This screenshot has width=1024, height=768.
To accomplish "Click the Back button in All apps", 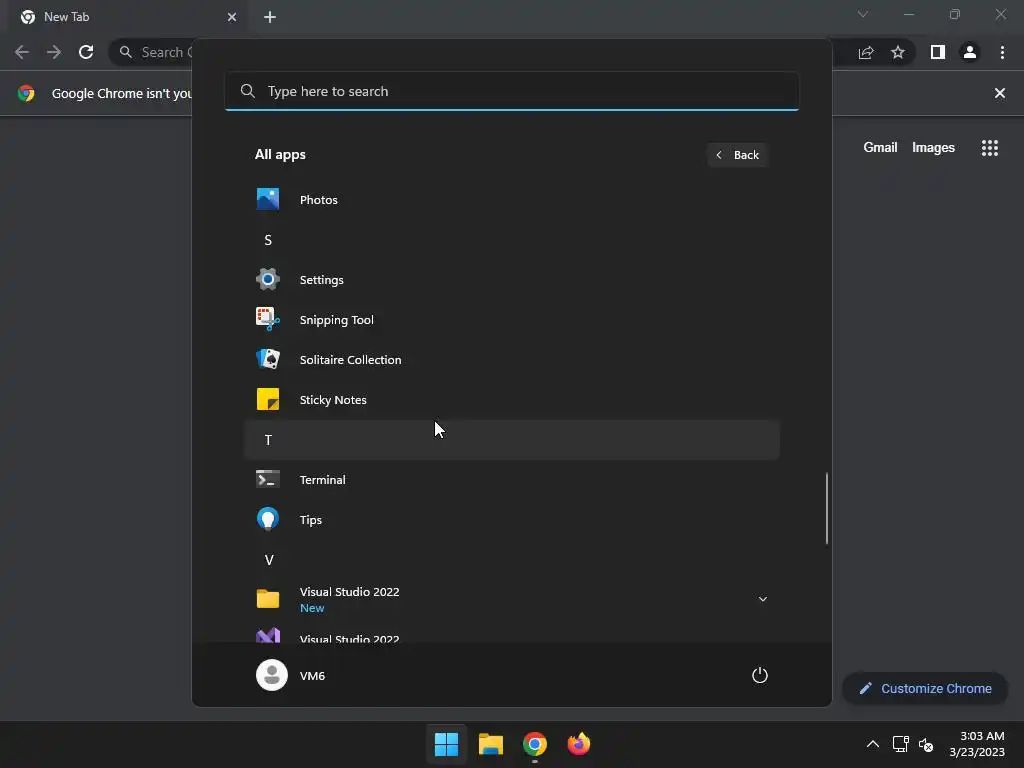I will [737, 155].
